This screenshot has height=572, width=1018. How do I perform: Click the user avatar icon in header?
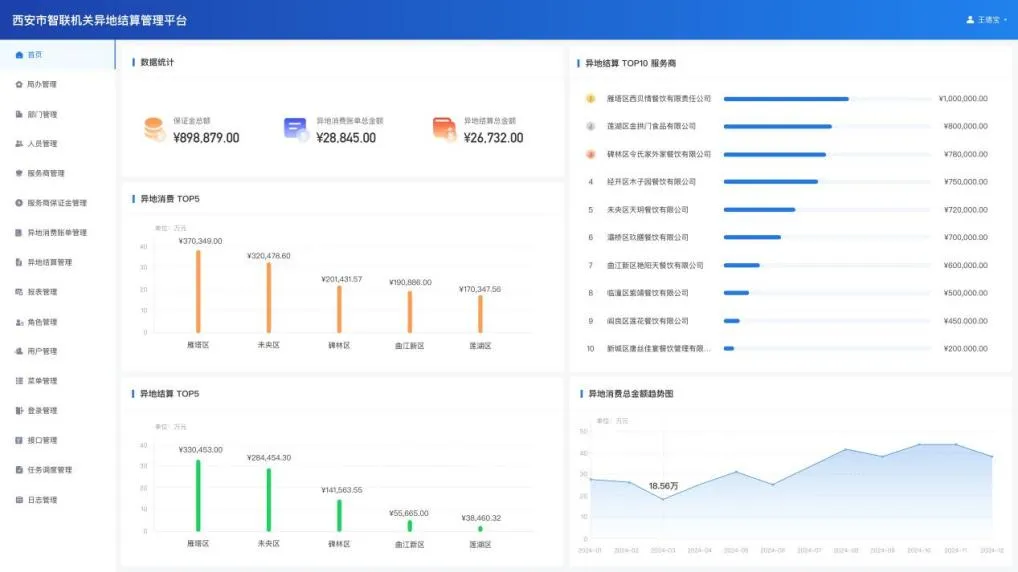point(970,19)
